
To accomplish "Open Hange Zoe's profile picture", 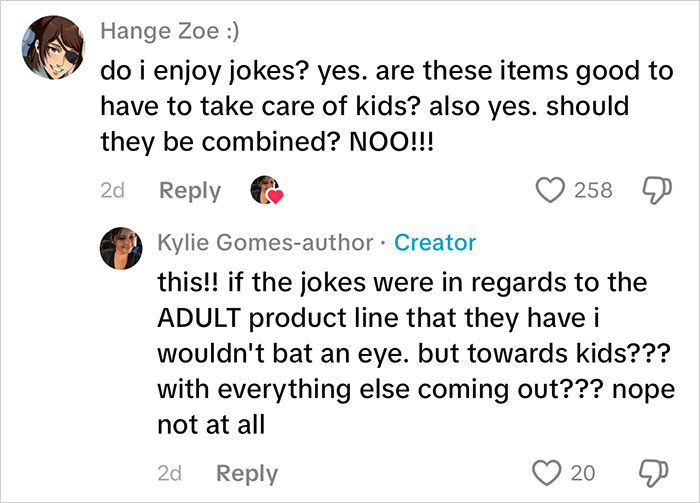I will [x=49, y=46].
